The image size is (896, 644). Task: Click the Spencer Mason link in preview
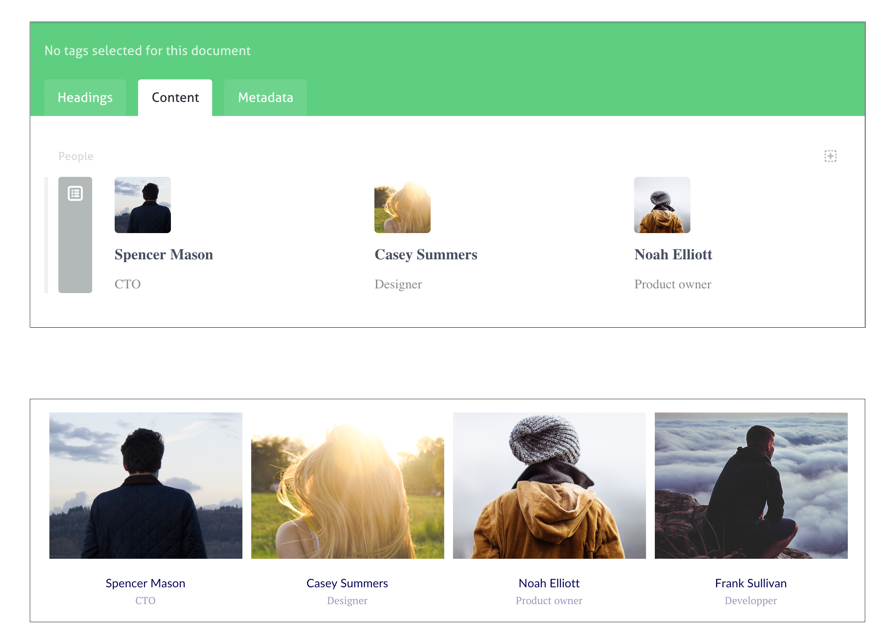coord(145,583)
